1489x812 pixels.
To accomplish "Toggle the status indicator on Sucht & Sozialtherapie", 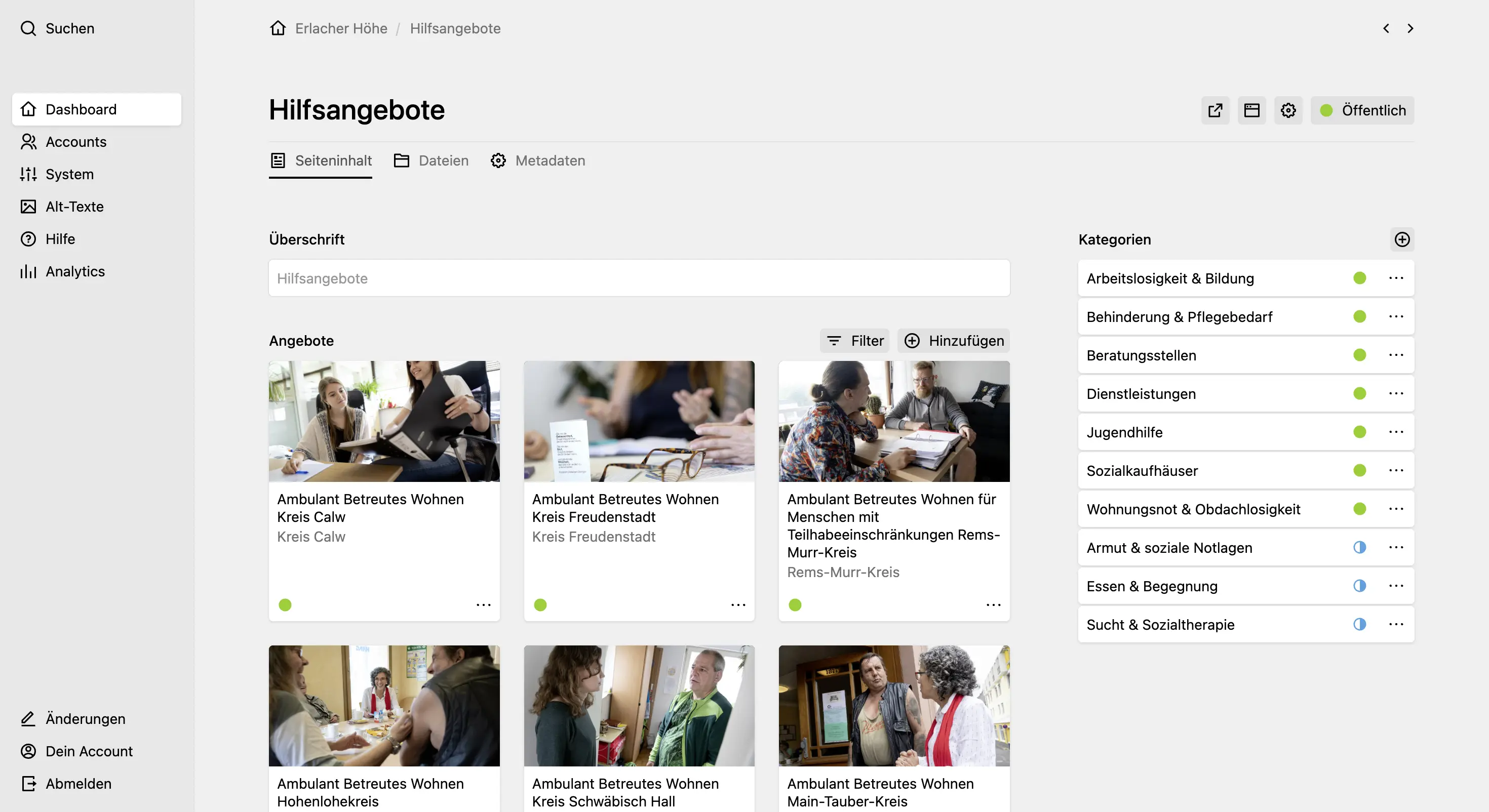I will [x=1359, y=624].
